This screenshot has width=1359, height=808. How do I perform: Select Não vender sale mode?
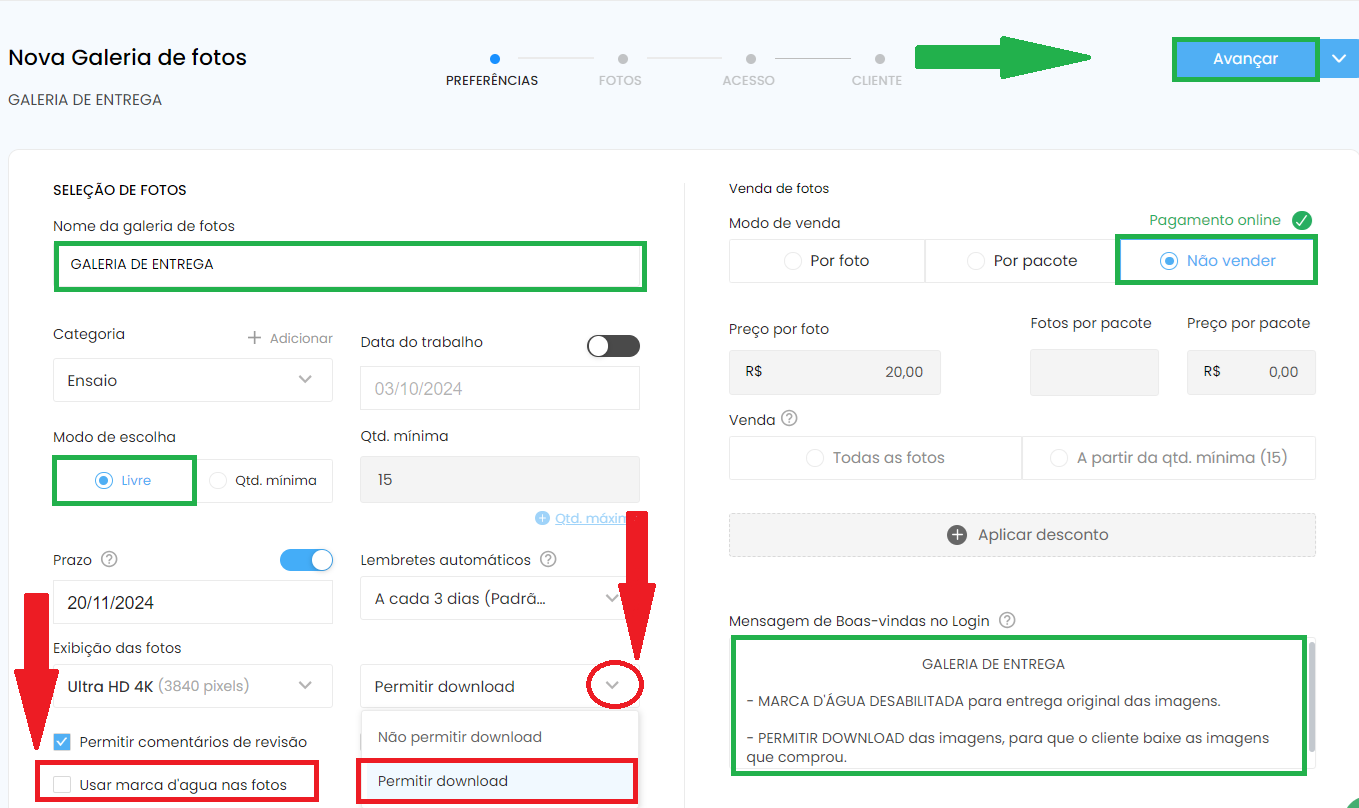[x=1216, y=260]
